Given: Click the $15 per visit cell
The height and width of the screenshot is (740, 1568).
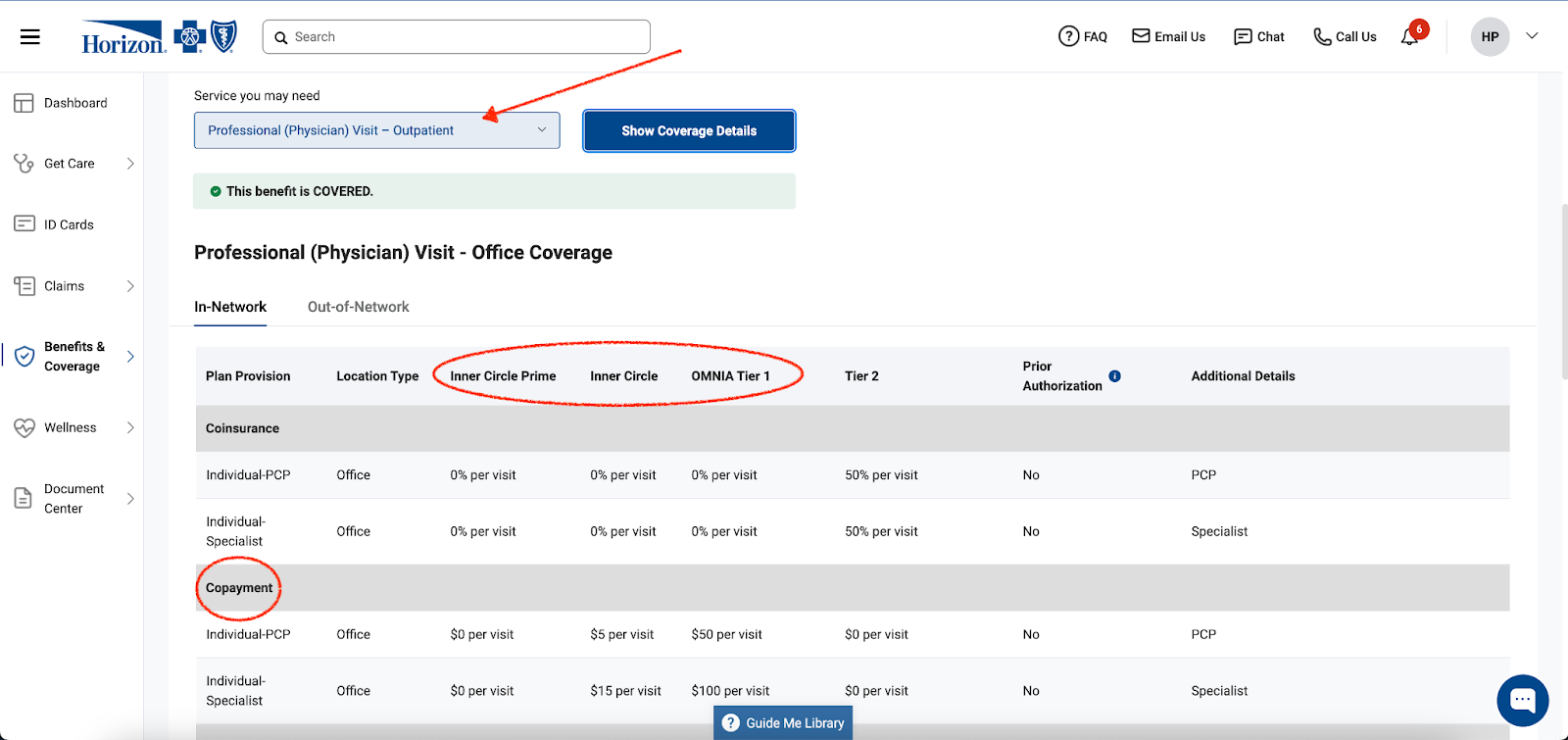Looking at the screenshot, I should point(625,691).
